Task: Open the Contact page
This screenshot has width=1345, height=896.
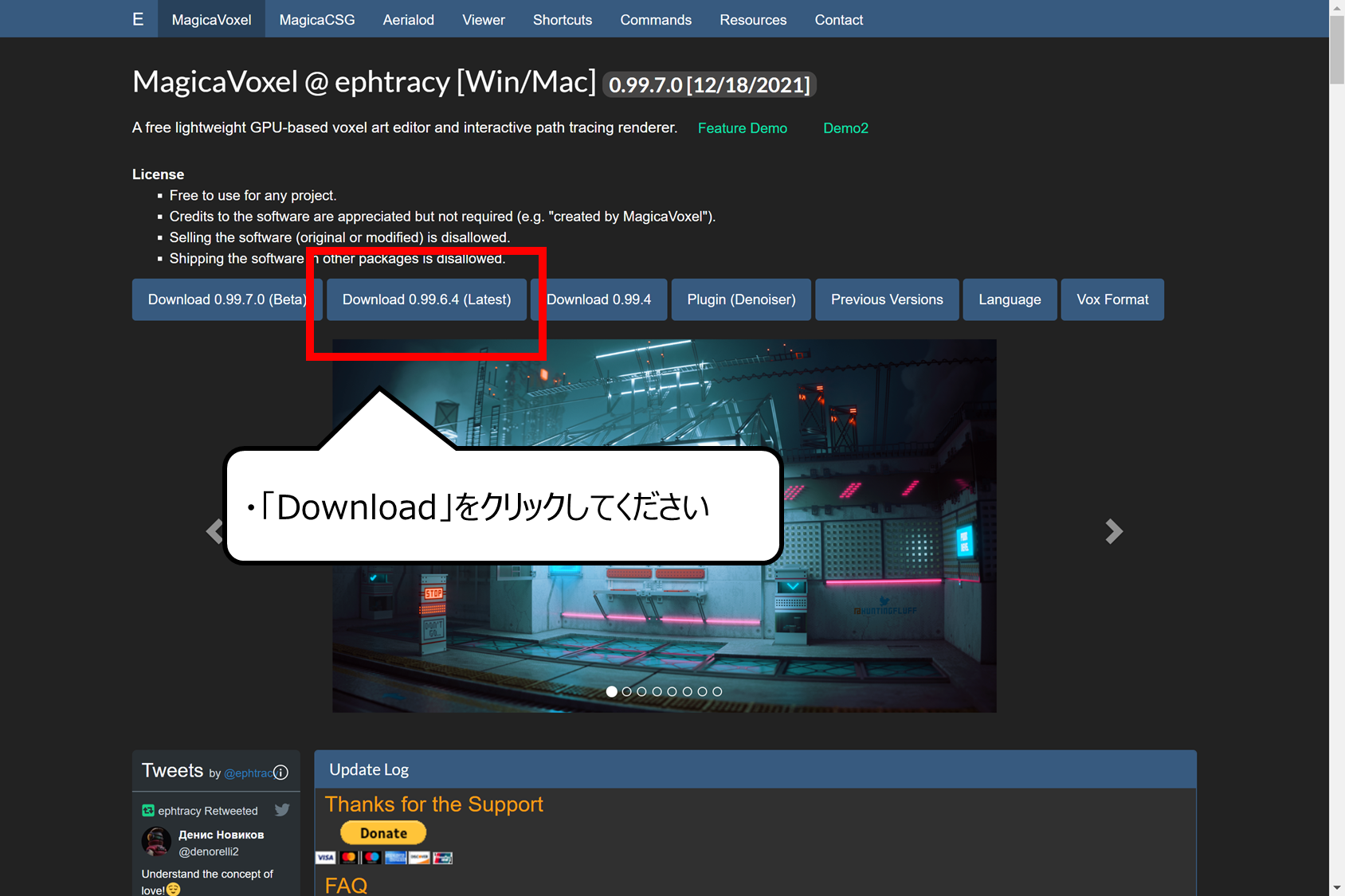Action: [838, 19]
